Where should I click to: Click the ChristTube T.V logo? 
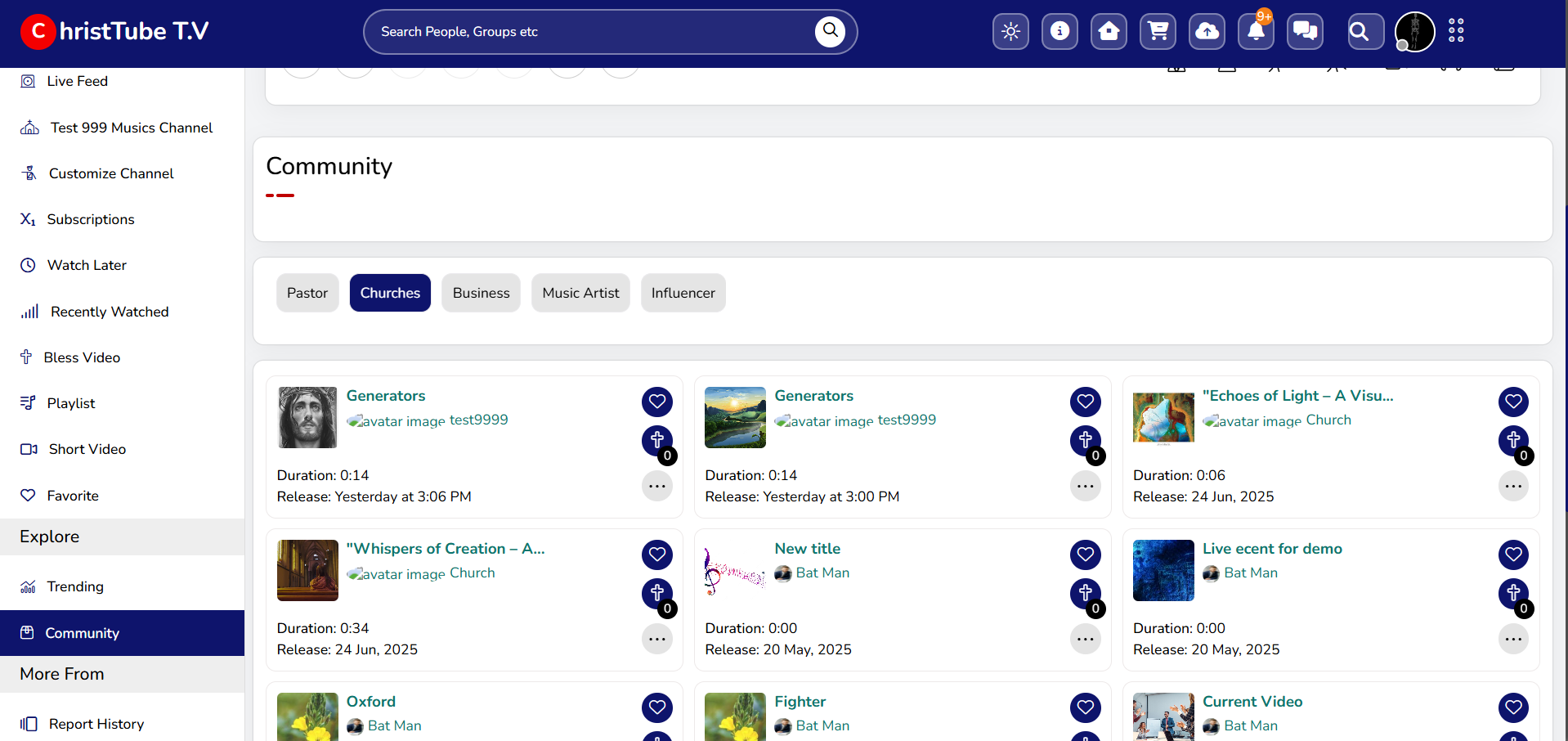point(114,32)
